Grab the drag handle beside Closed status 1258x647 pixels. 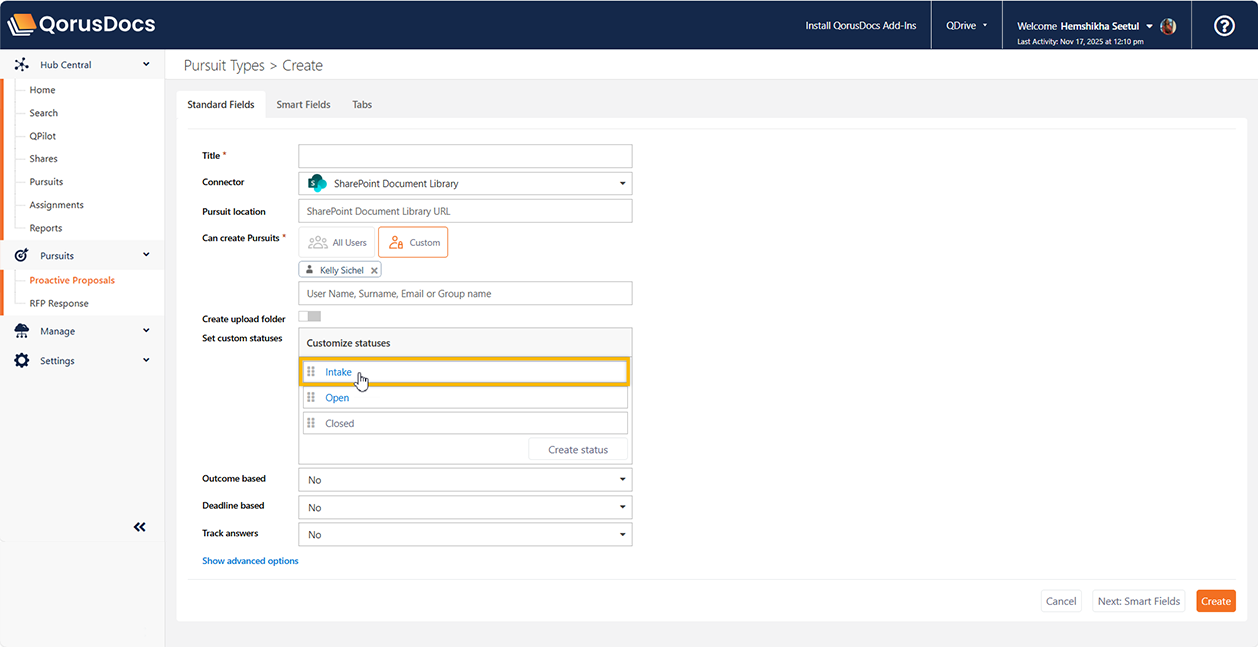[x=311, y=423]
